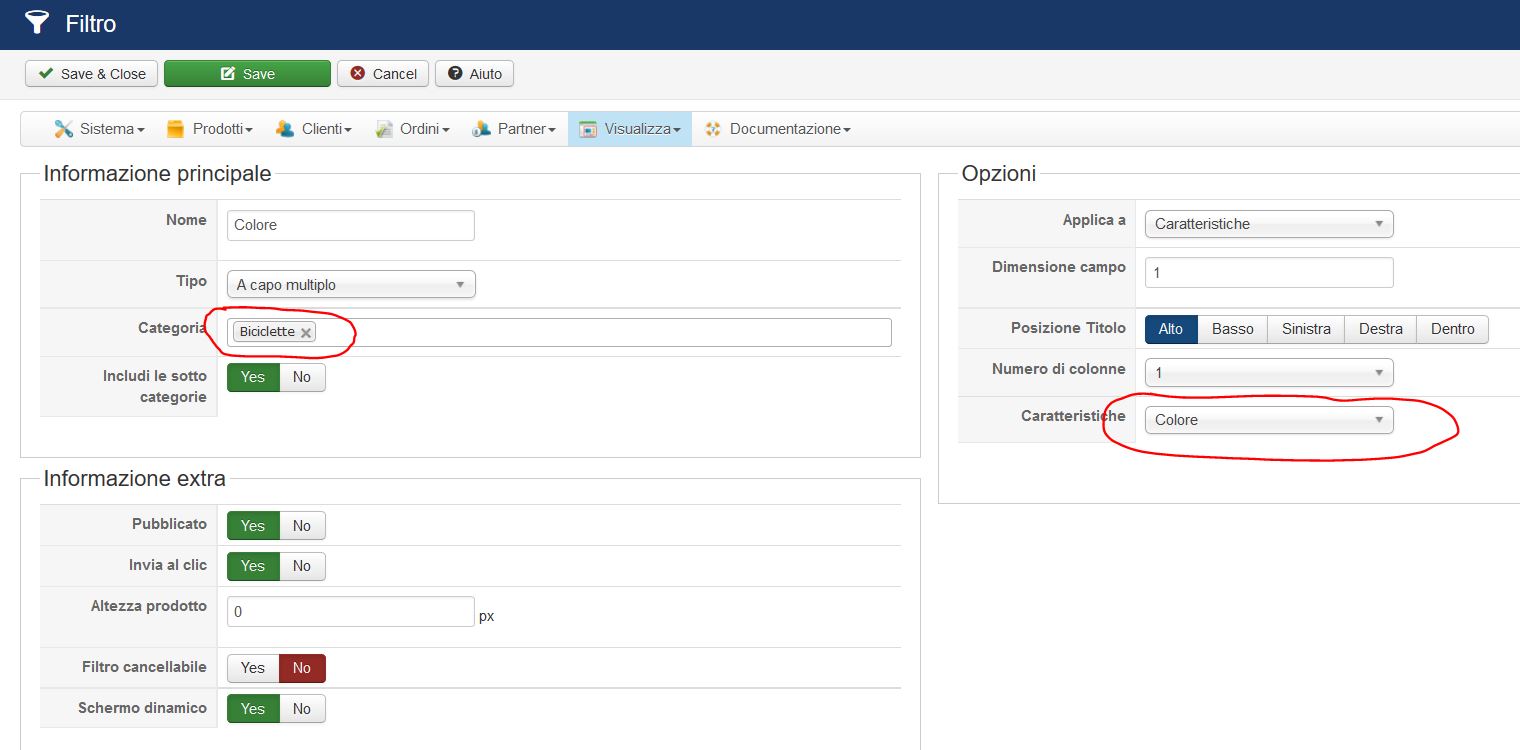Select Dentro title position
Viewport: 1520px width, 750px height.
click(1453, 329)
